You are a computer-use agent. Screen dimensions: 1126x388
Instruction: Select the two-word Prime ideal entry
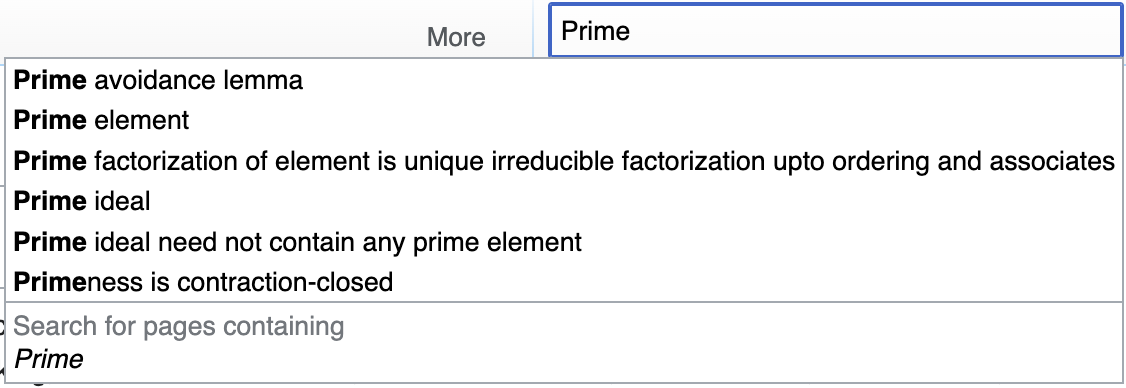[564, 200]
